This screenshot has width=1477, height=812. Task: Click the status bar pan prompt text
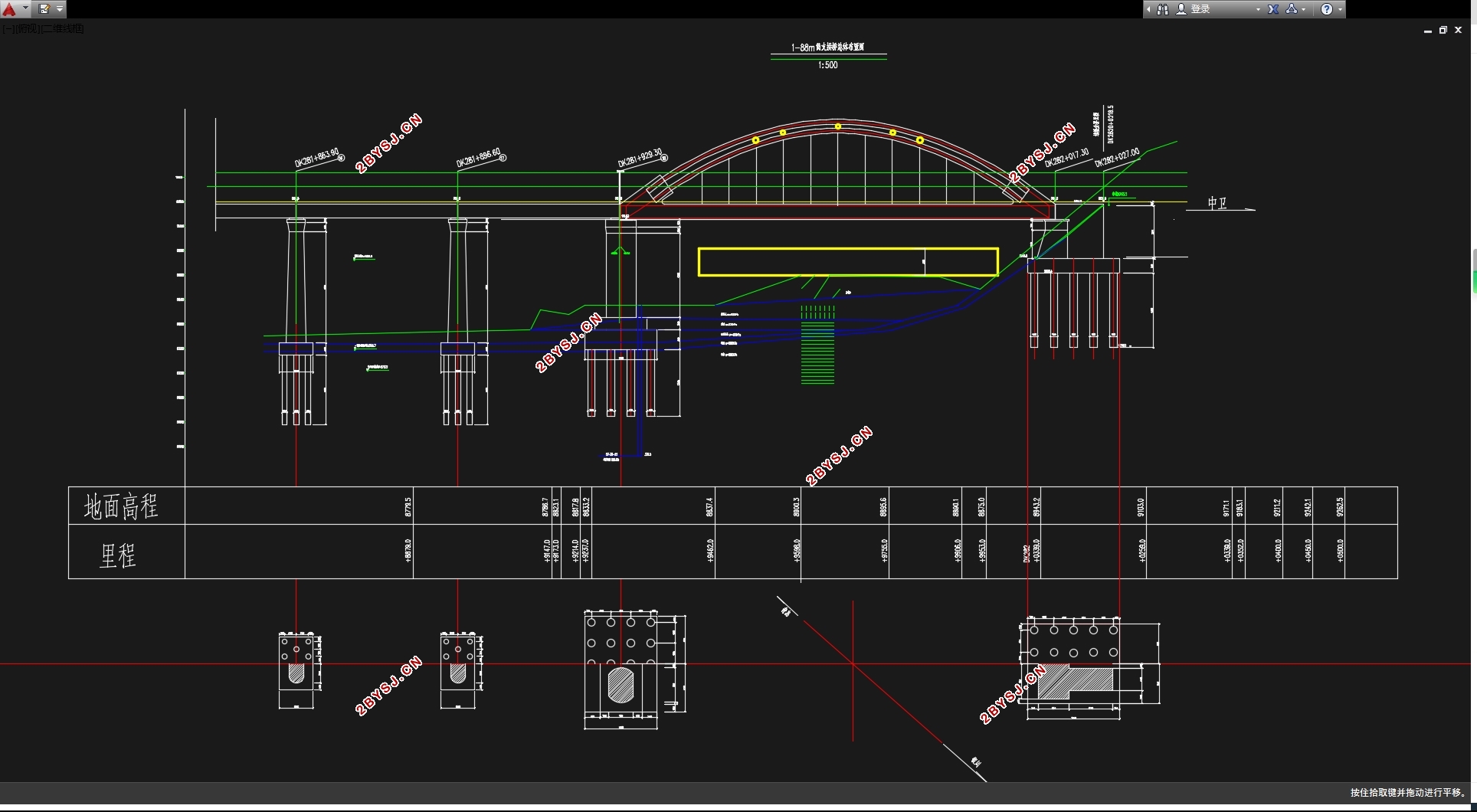(x=1407, y=792)
